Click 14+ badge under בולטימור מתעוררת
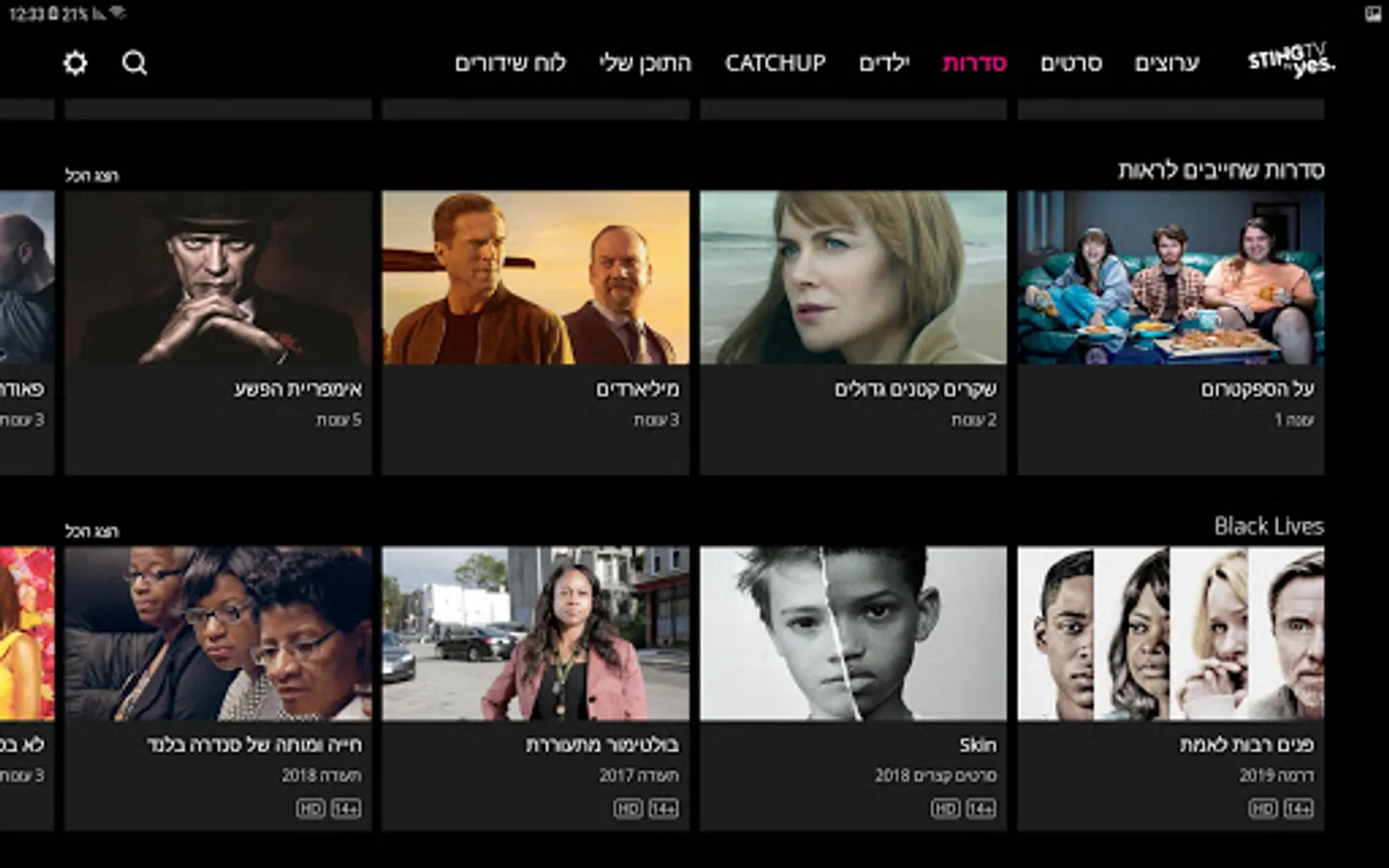Viewport: 1389px width, 868px height. click(664, 808)
